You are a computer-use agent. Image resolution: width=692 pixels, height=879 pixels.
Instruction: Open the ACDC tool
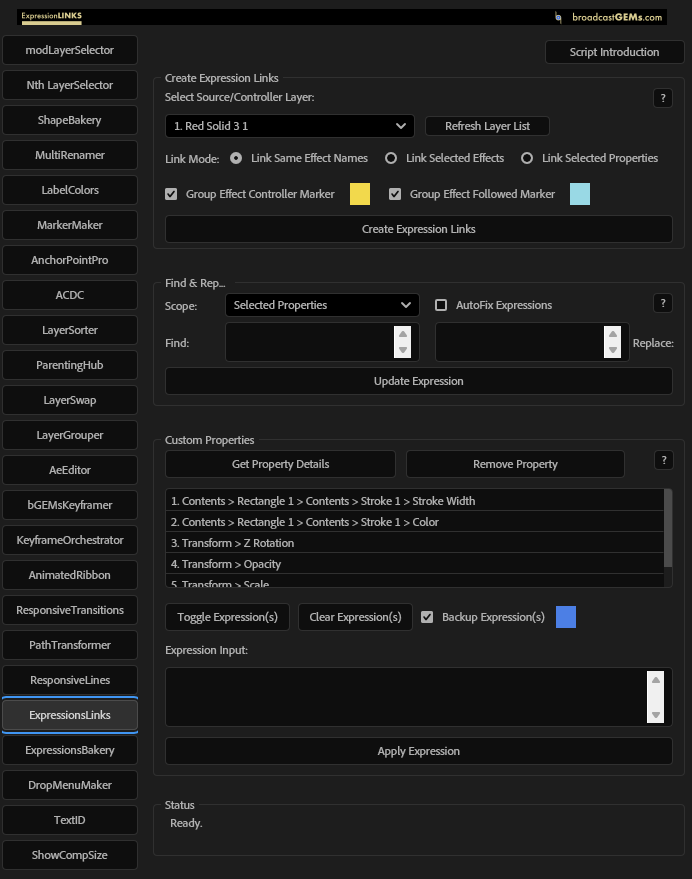click(x=70, y=295)
